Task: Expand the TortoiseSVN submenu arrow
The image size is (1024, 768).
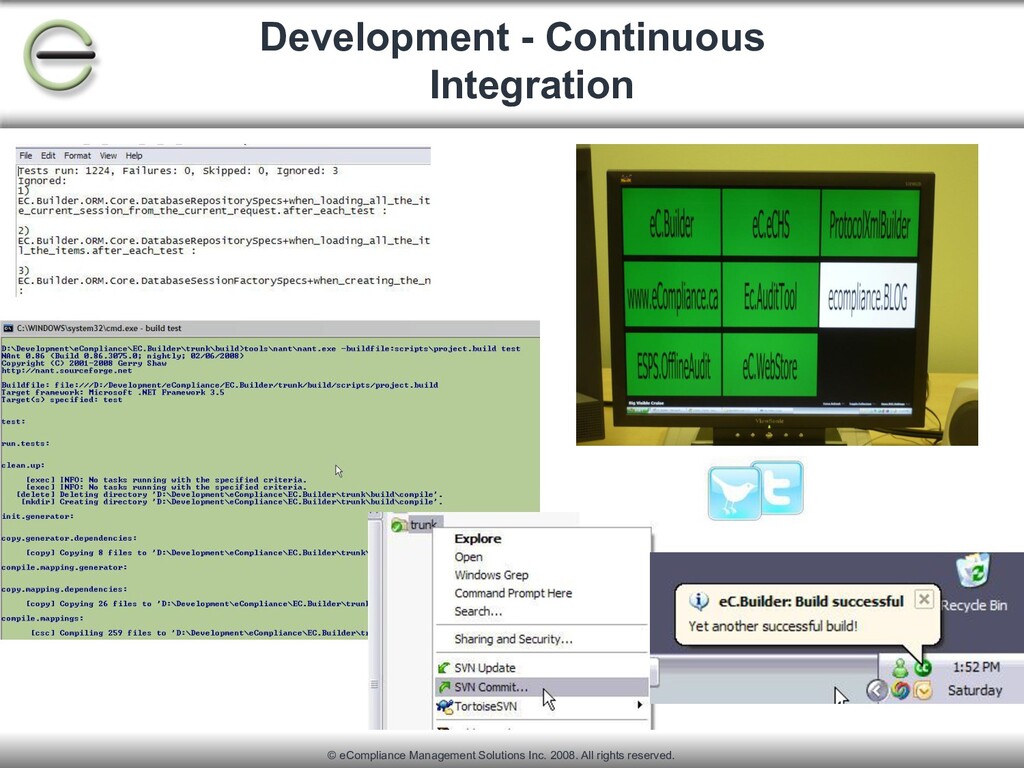Action: coord(639,705)
